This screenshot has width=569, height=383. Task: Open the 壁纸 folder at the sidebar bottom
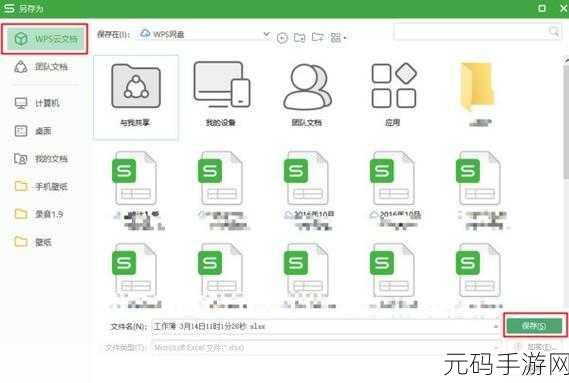(33, 242)
